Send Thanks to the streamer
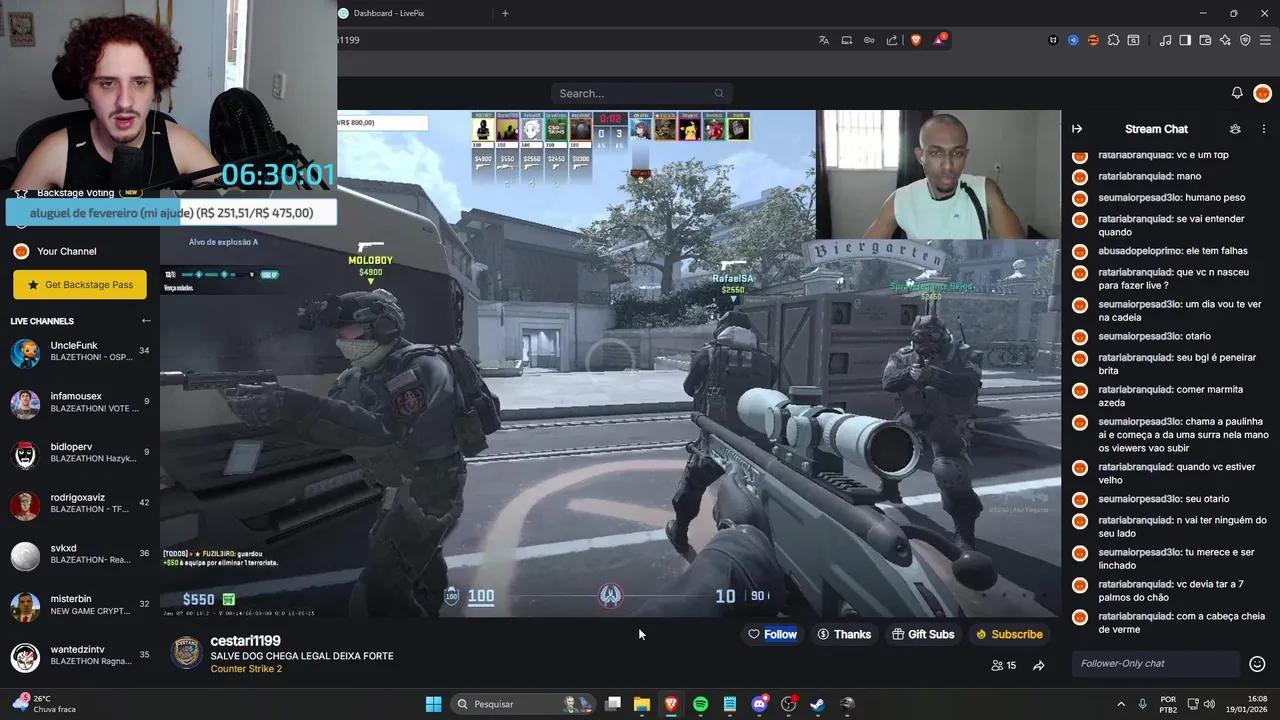The image size is (1280, 720). 844,634
